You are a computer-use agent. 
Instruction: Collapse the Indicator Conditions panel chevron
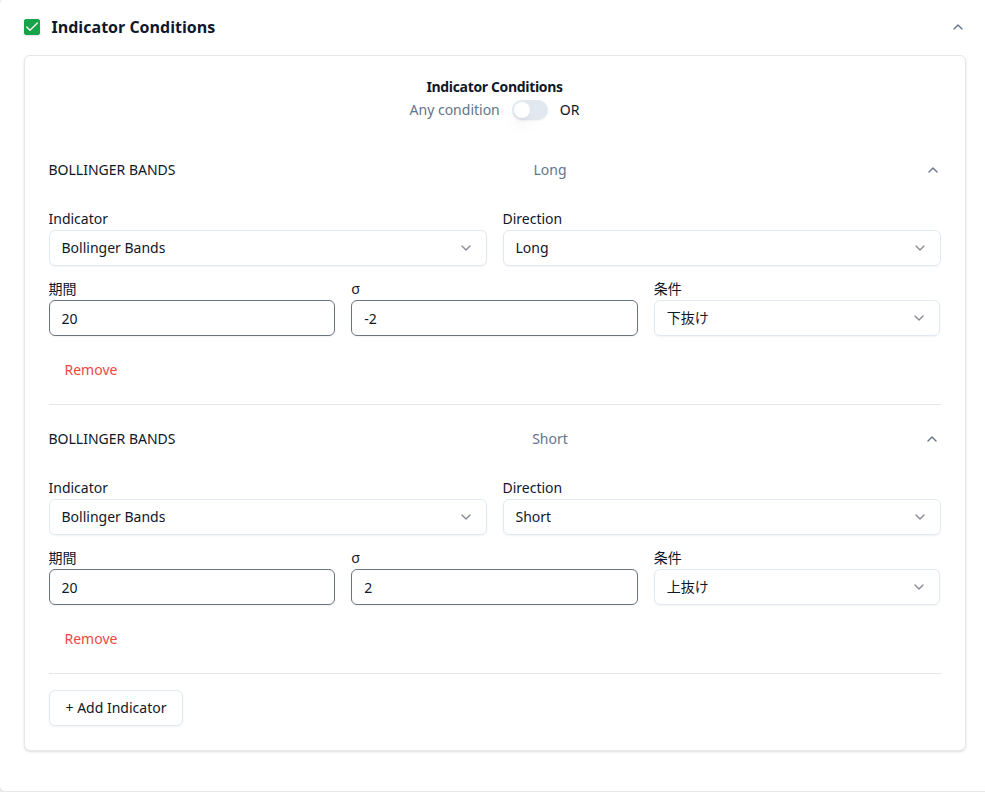pyautogui.click(x=958, y=28)
